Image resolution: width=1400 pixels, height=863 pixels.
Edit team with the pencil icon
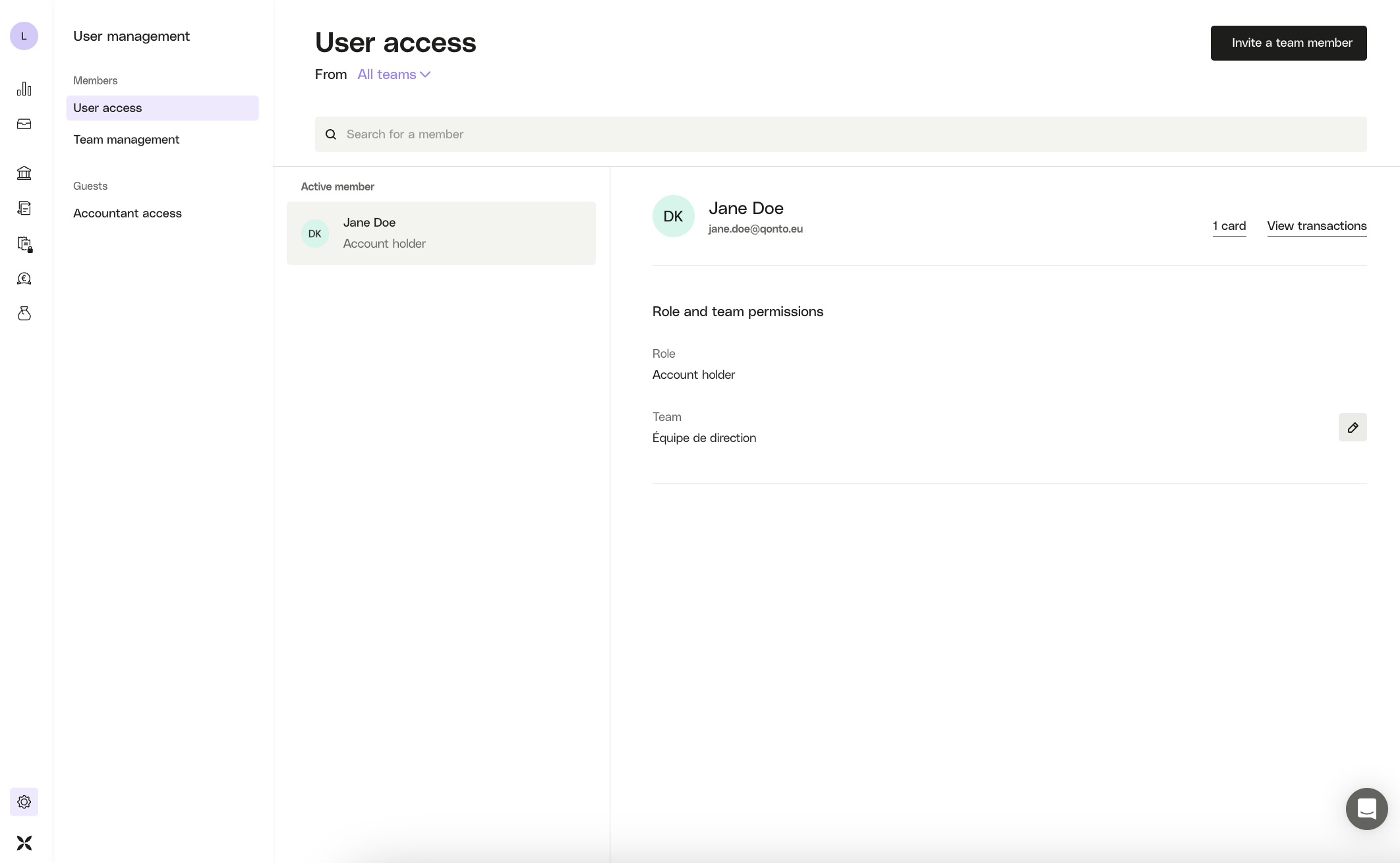(x=1353, y=428)
